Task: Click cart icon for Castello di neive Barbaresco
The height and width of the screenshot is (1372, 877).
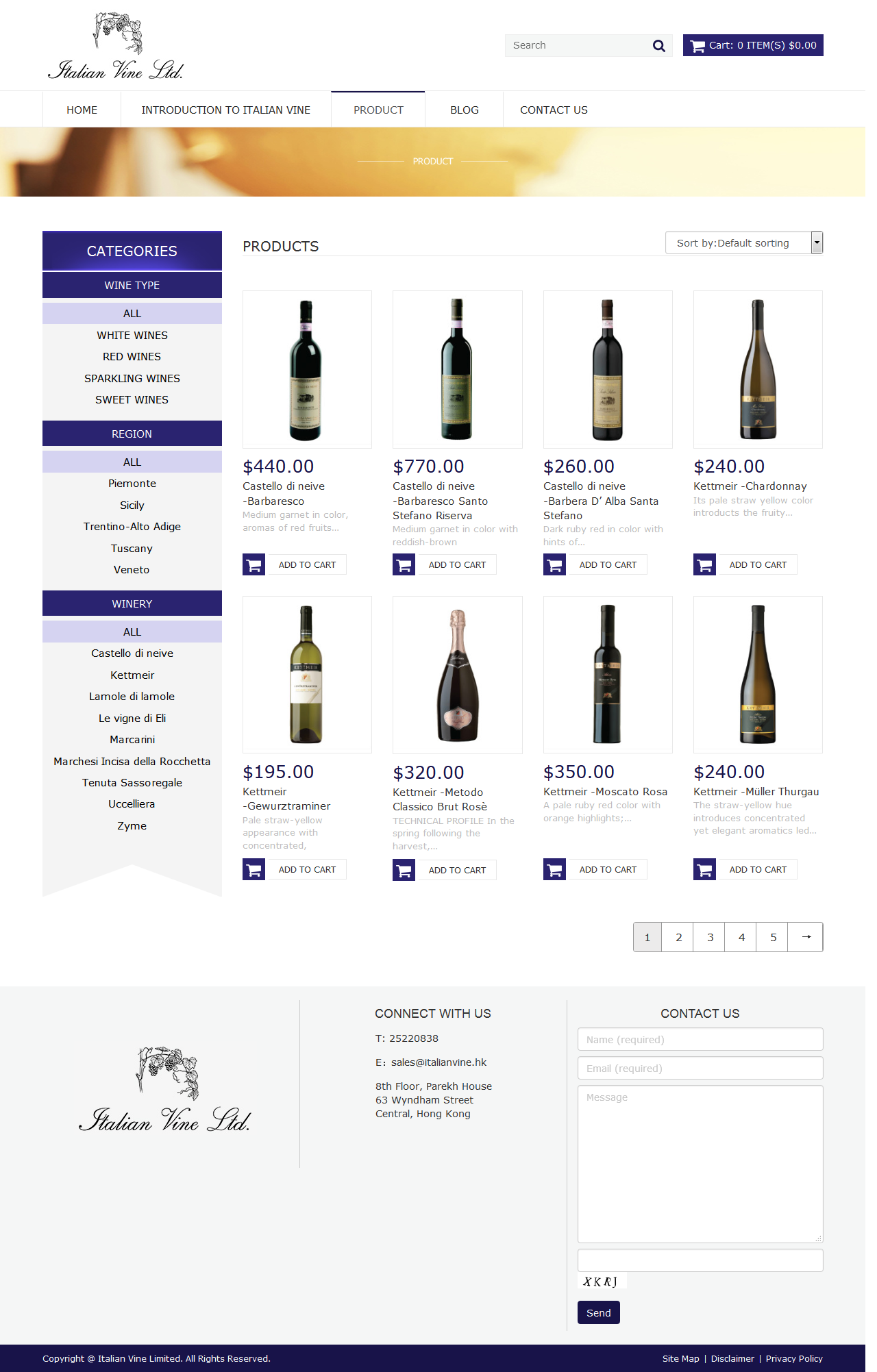Action: (254, 564)
